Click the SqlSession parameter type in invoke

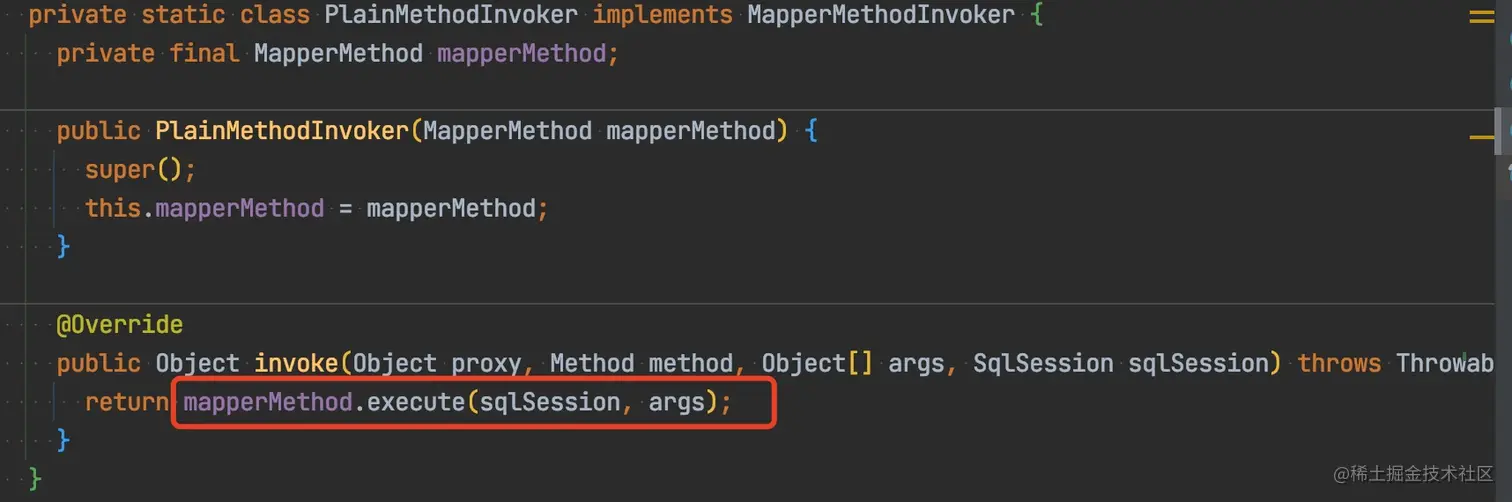click(1043, 363)
